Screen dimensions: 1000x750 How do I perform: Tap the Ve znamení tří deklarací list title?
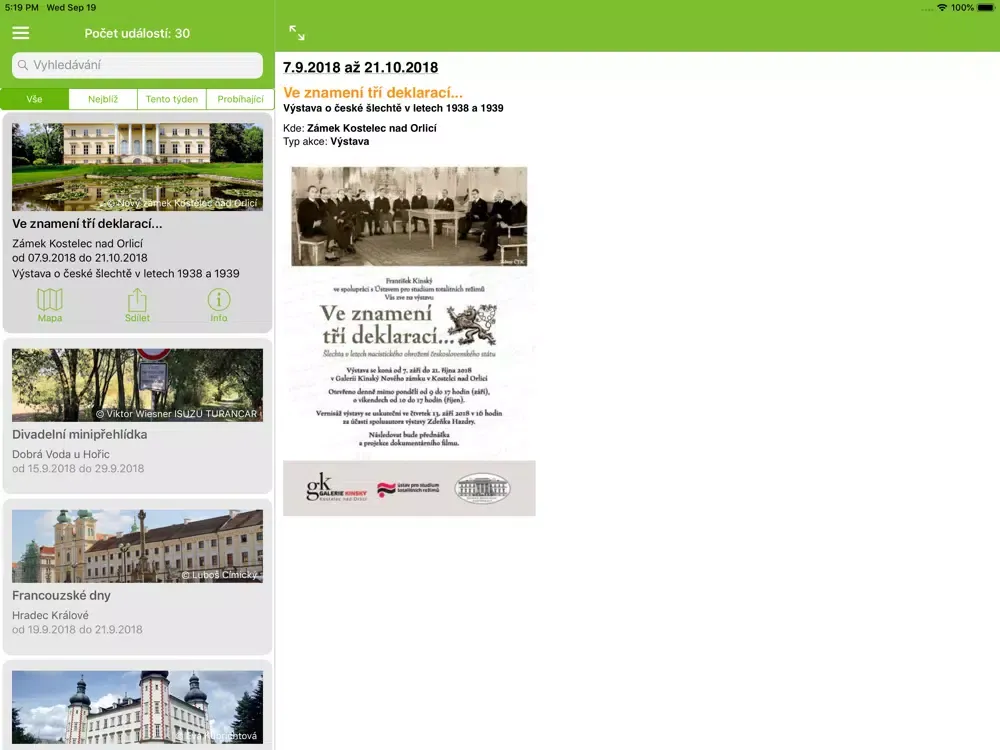click(x=87, y=224)
